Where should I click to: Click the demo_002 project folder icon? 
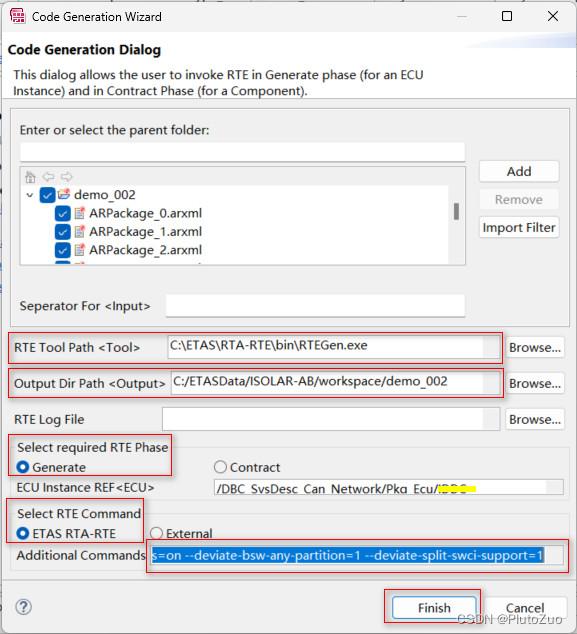coord(64,194)
